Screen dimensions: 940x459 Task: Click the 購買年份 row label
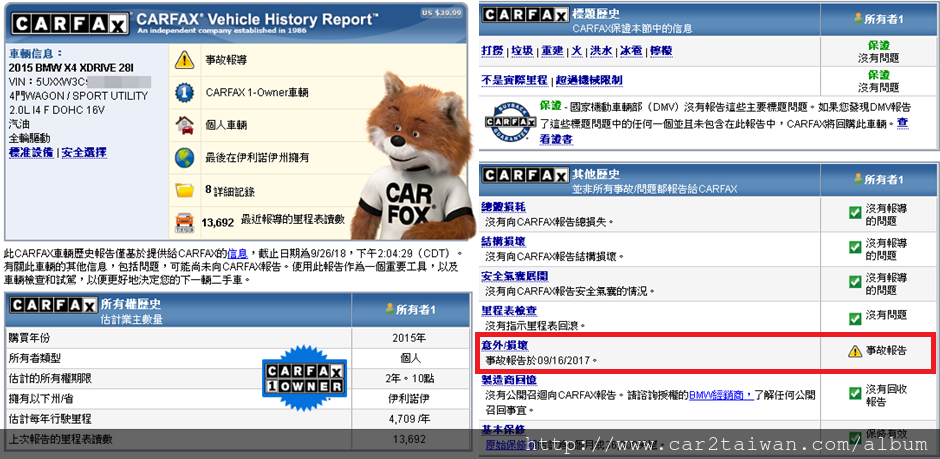pyautogui.click(x=30, y=338)
